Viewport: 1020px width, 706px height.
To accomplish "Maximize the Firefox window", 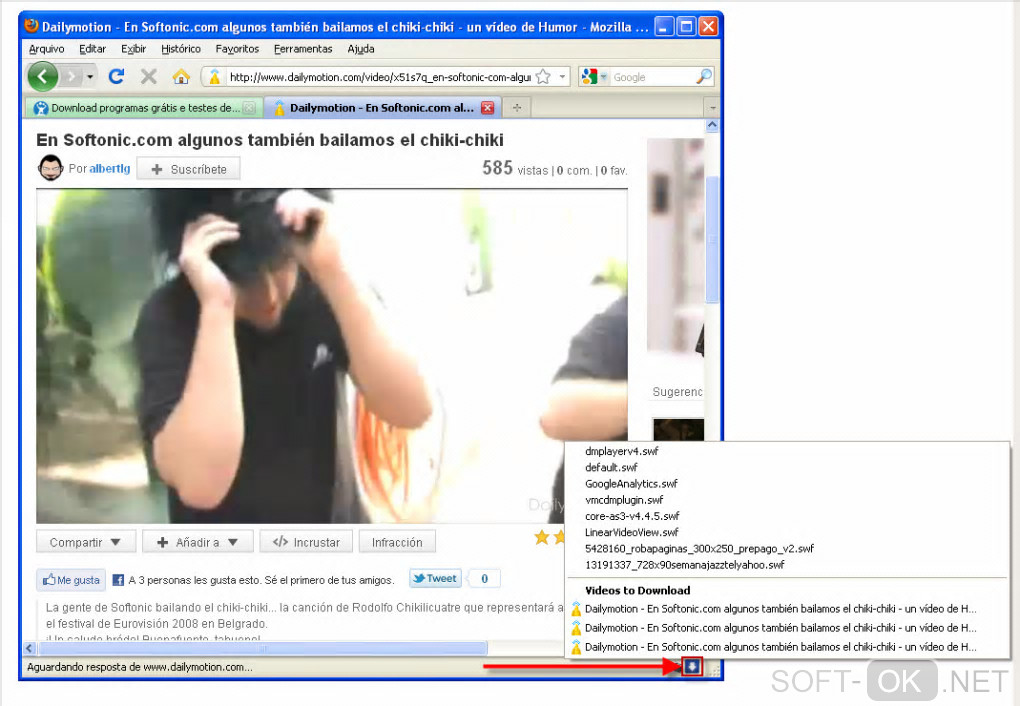I will click(x=686, y=27).
